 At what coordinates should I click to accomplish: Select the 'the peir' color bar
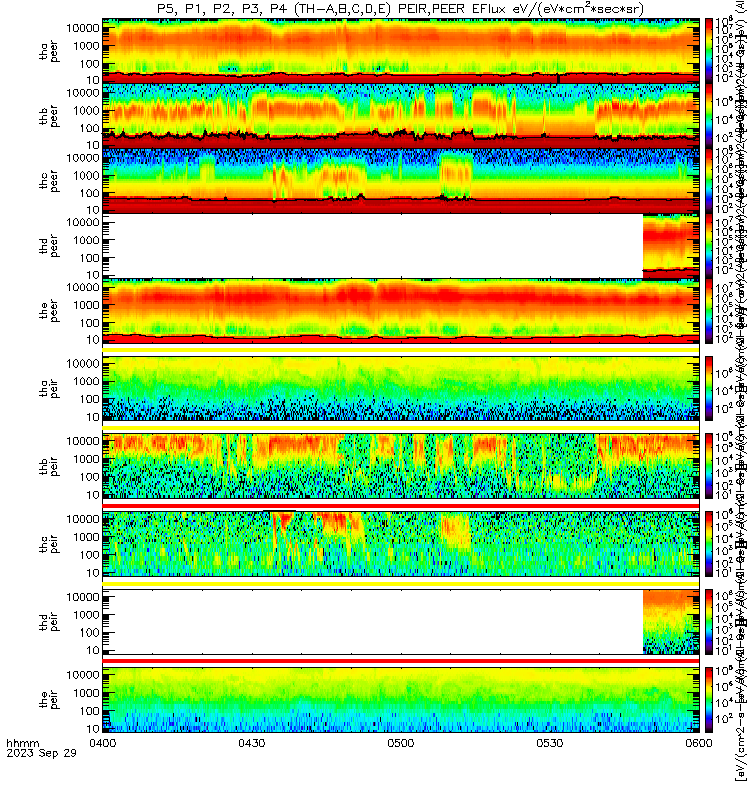(709, 699)
